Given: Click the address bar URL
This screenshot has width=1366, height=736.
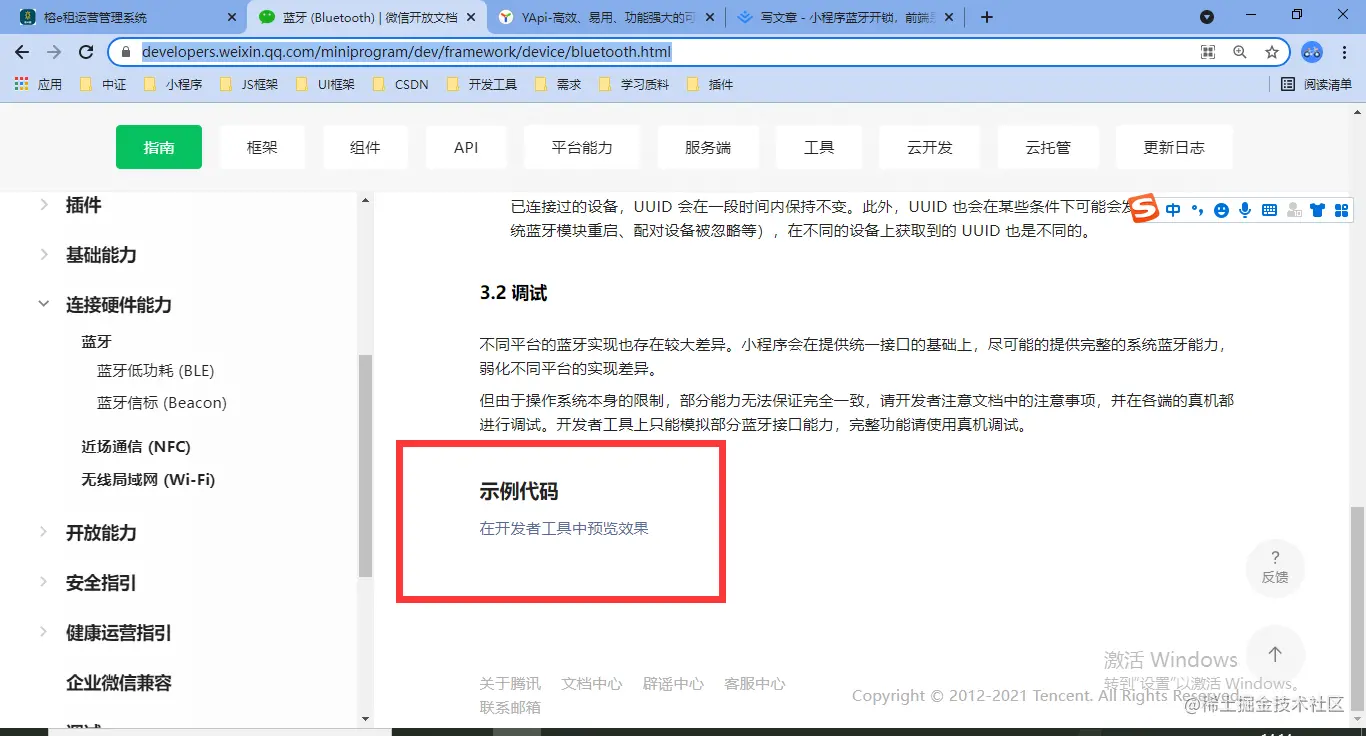Looking at the screenshot, I should (x=406, y=52).
